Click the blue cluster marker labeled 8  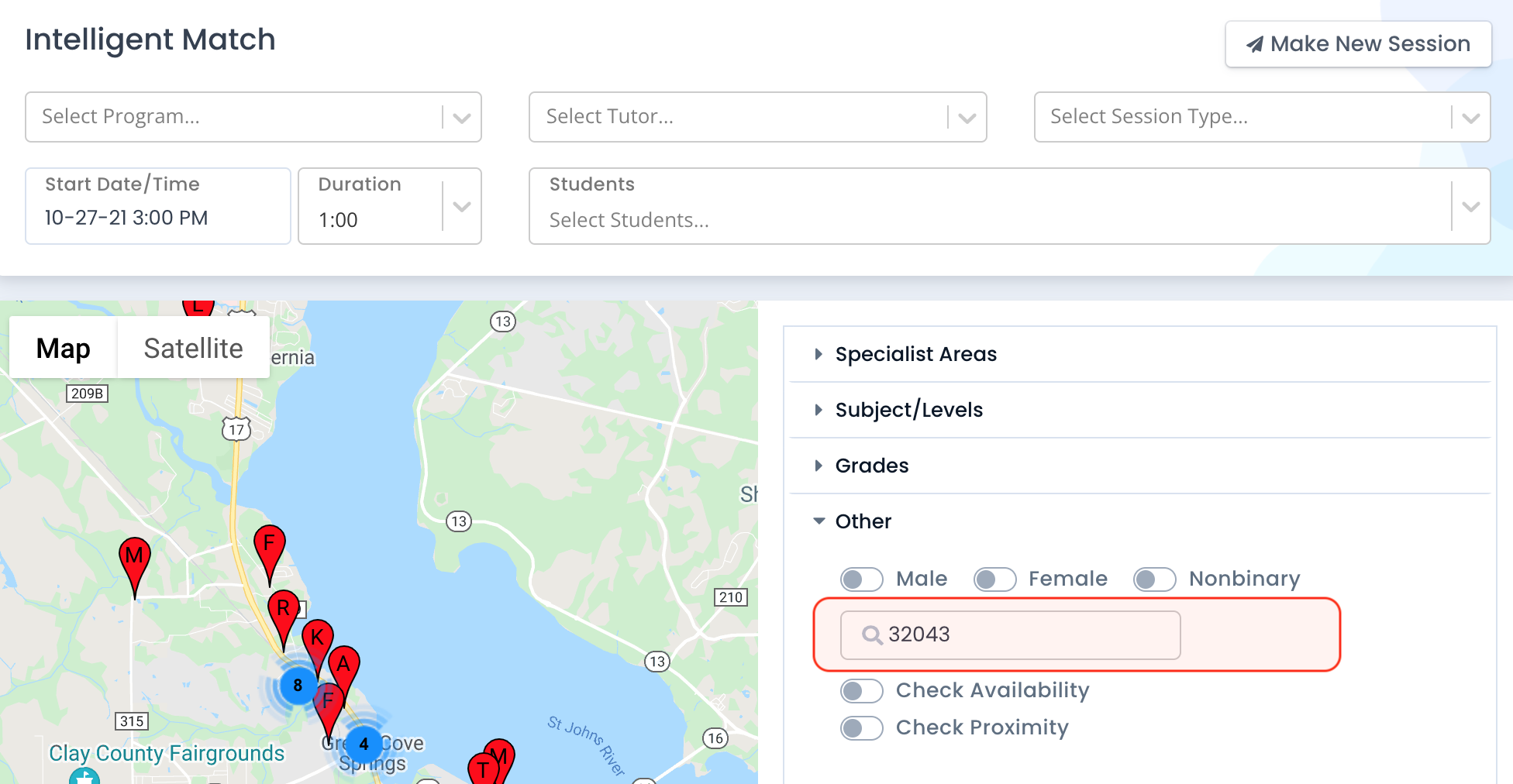pos(298,686)
